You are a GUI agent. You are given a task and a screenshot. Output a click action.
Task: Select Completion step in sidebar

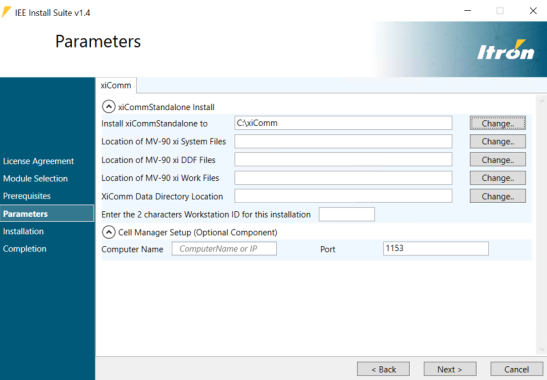tap(24, 249)
